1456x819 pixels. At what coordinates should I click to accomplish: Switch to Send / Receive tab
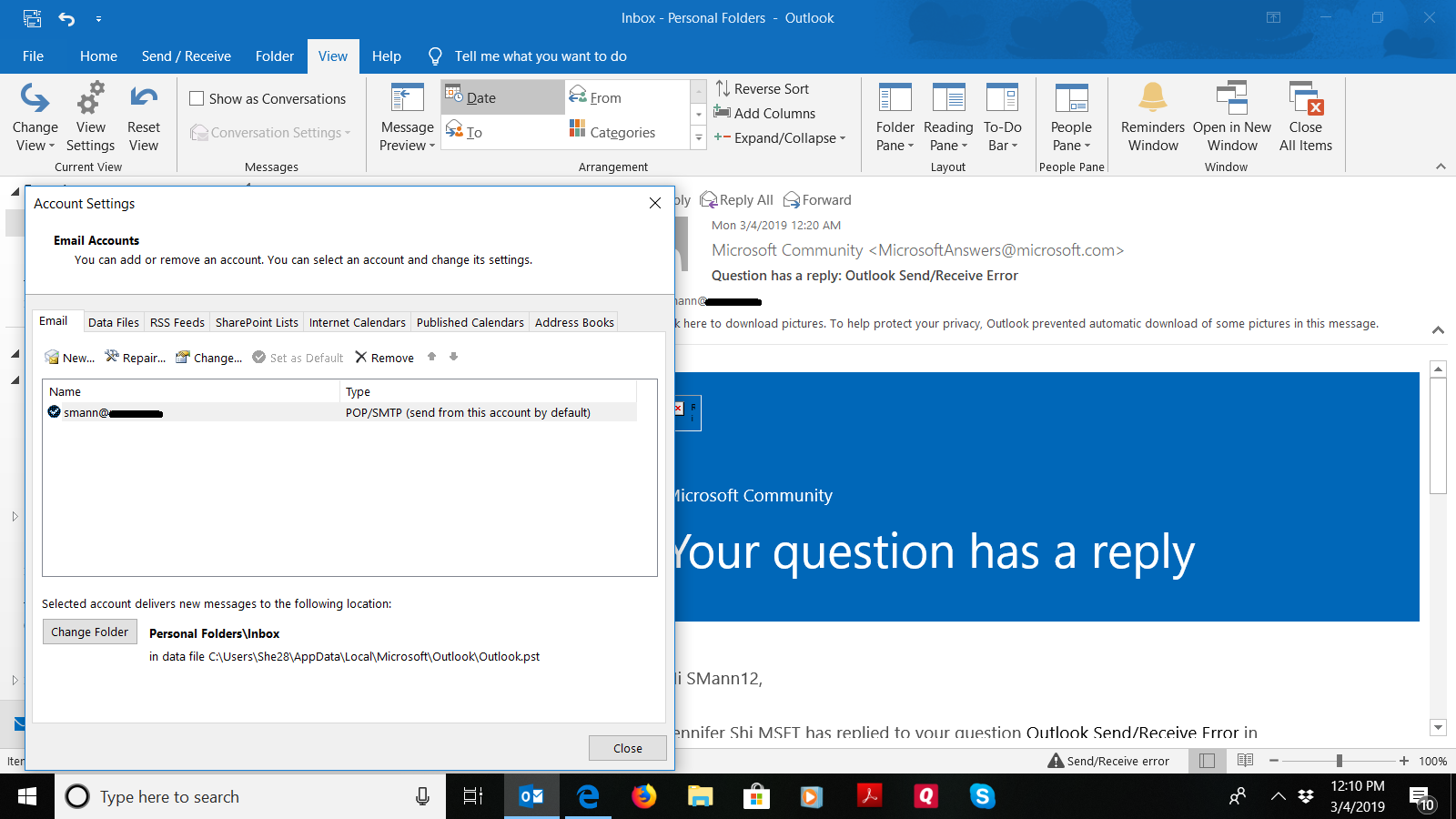[x=187, y=56]
